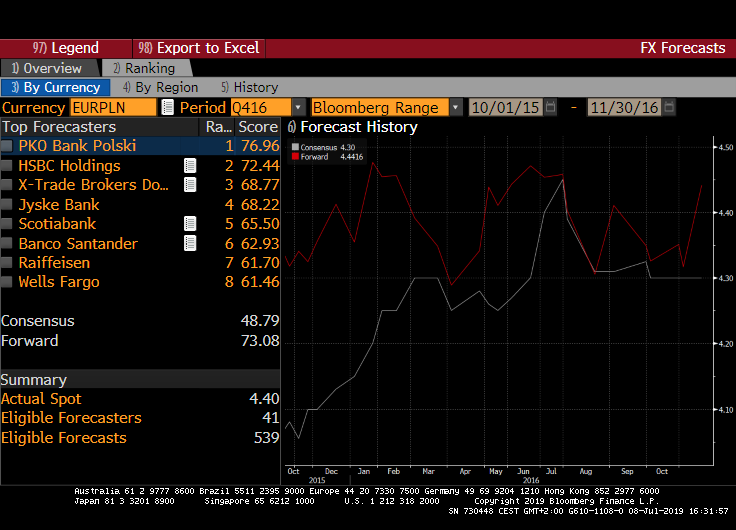The height and width of the screenshot is (530, 736).
Task: Open the currency lookup icon beside EURPLN
Action: tap(167, 107)
